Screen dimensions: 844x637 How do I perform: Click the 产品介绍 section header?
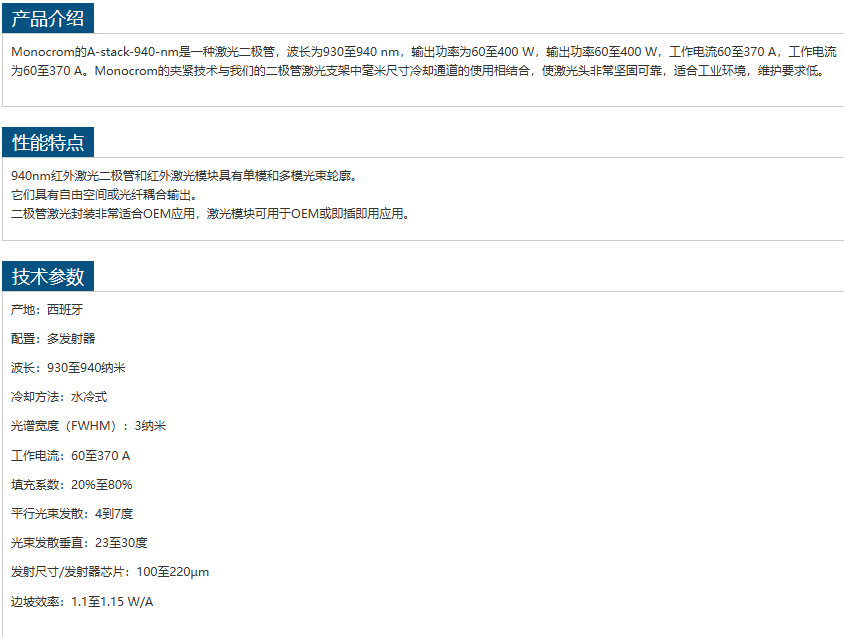point(47,18)
